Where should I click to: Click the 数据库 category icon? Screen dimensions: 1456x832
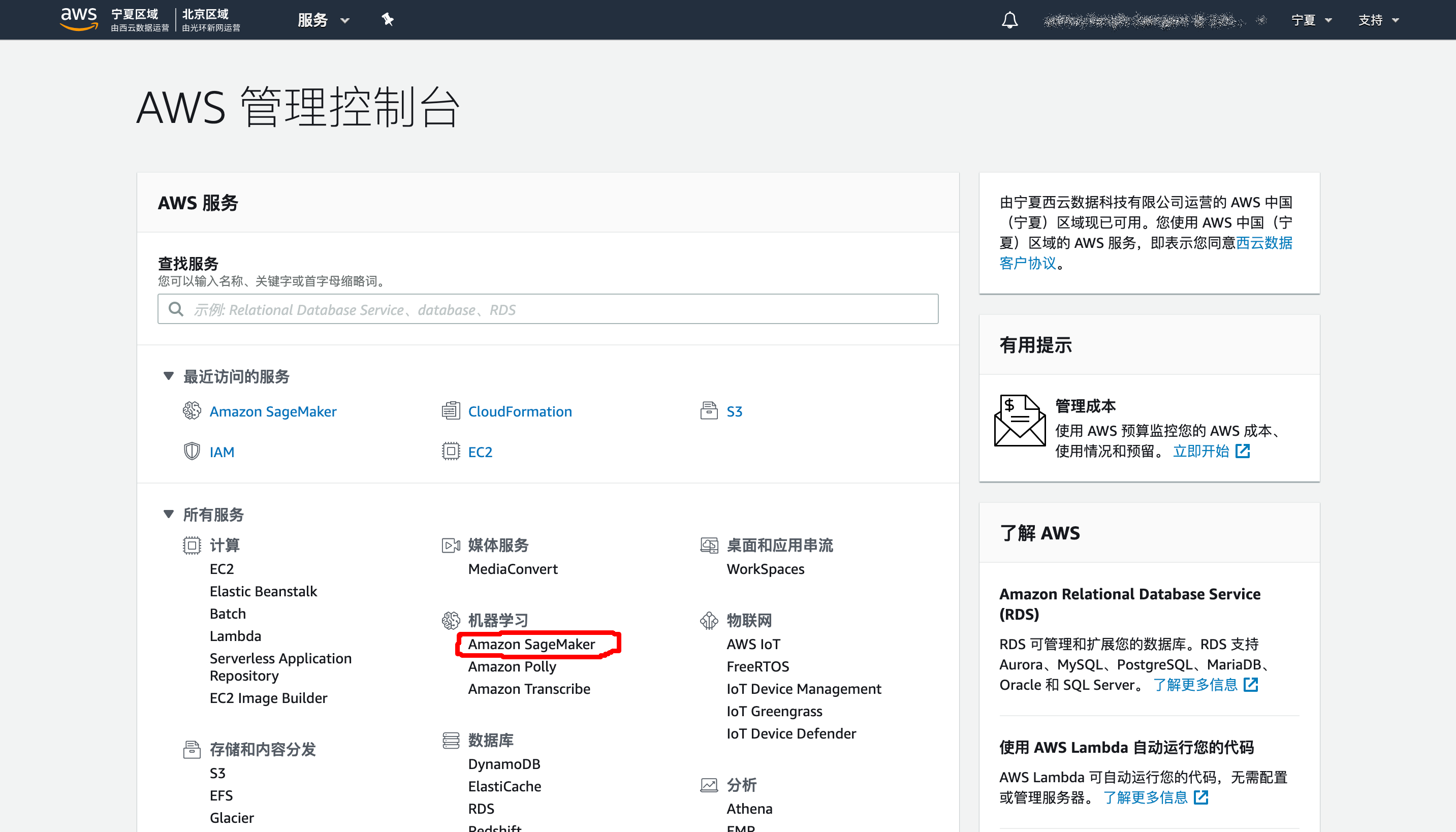451,740
